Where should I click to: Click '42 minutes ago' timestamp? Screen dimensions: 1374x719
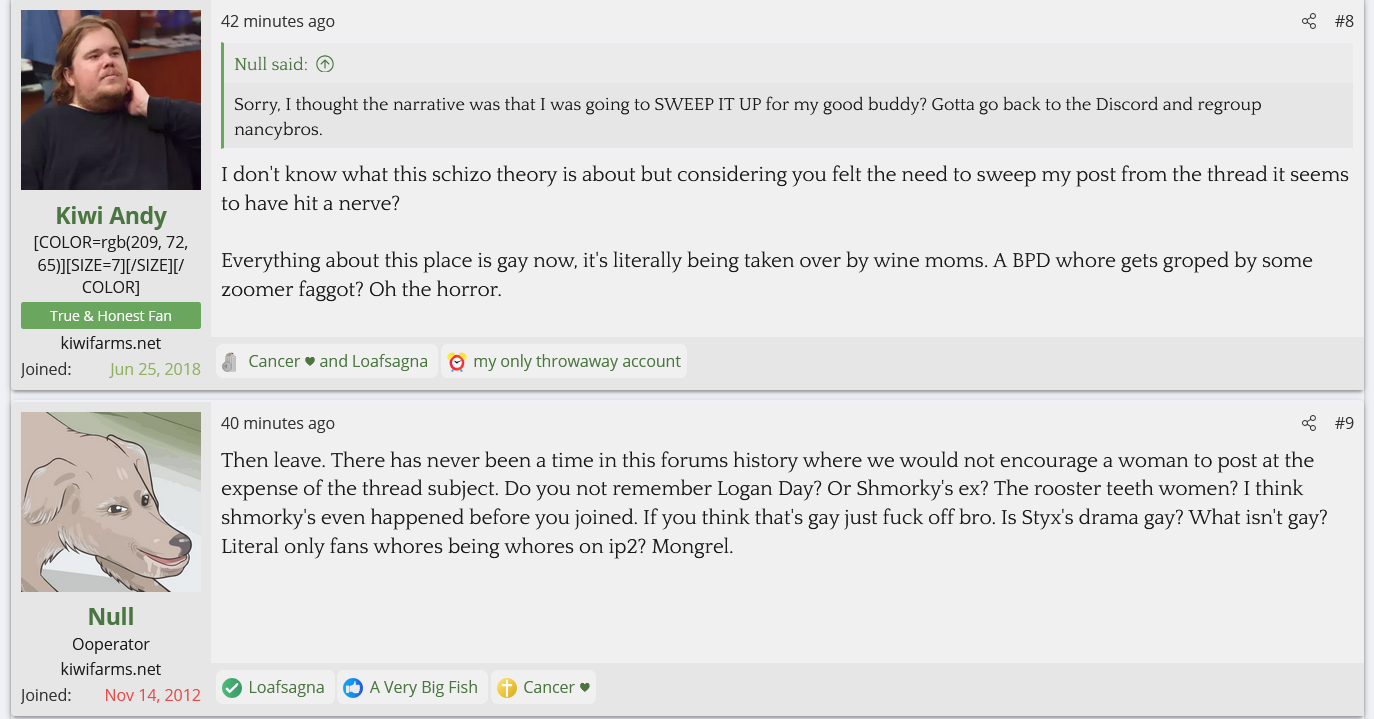278,21
